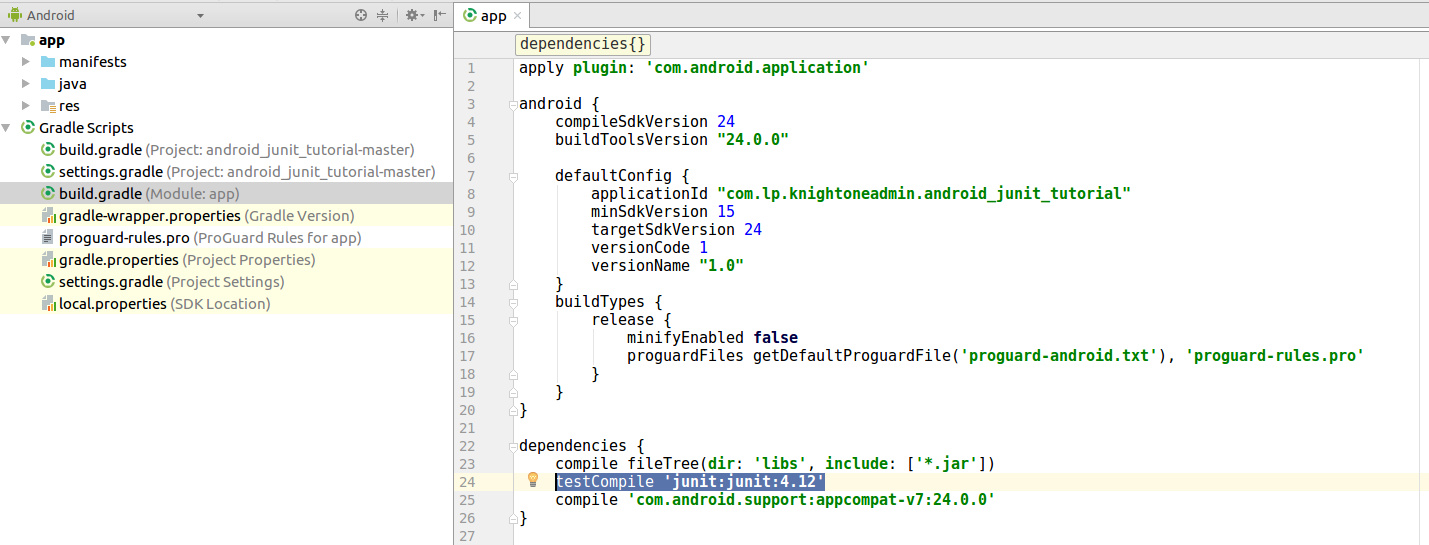Fold the defaultConfig block in gutter
This screenshot has height=545, width=1429.
click(513, 176)
